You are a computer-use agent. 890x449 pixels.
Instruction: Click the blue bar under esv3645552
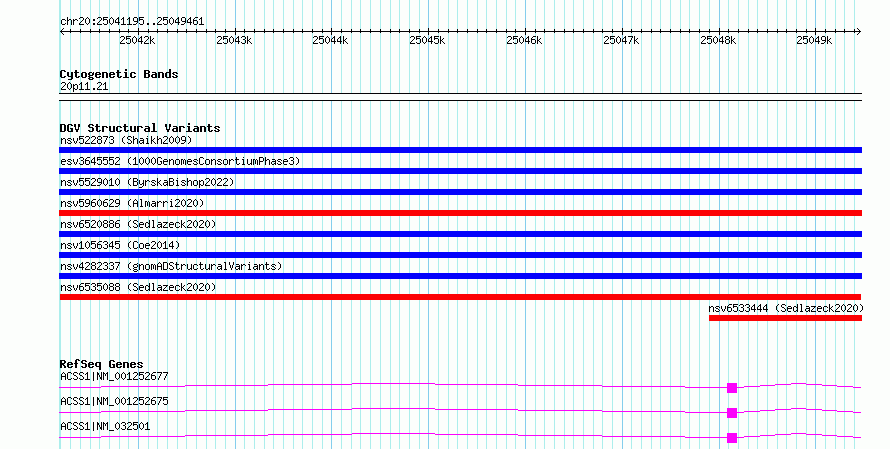[x=460, y=171]
